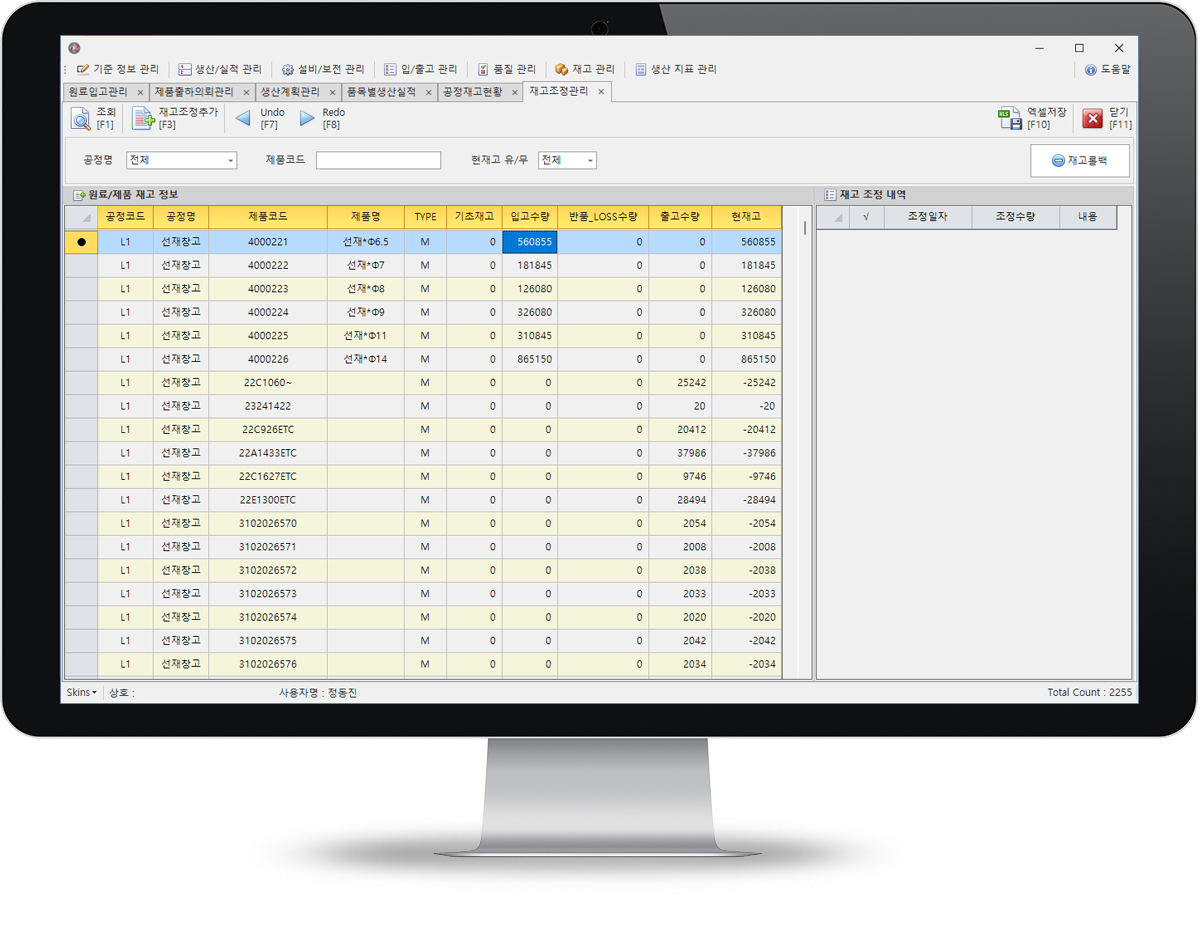Click the 재고롤백 button
Screen dimensions: 1200x932
click(x=1080, y=161)
